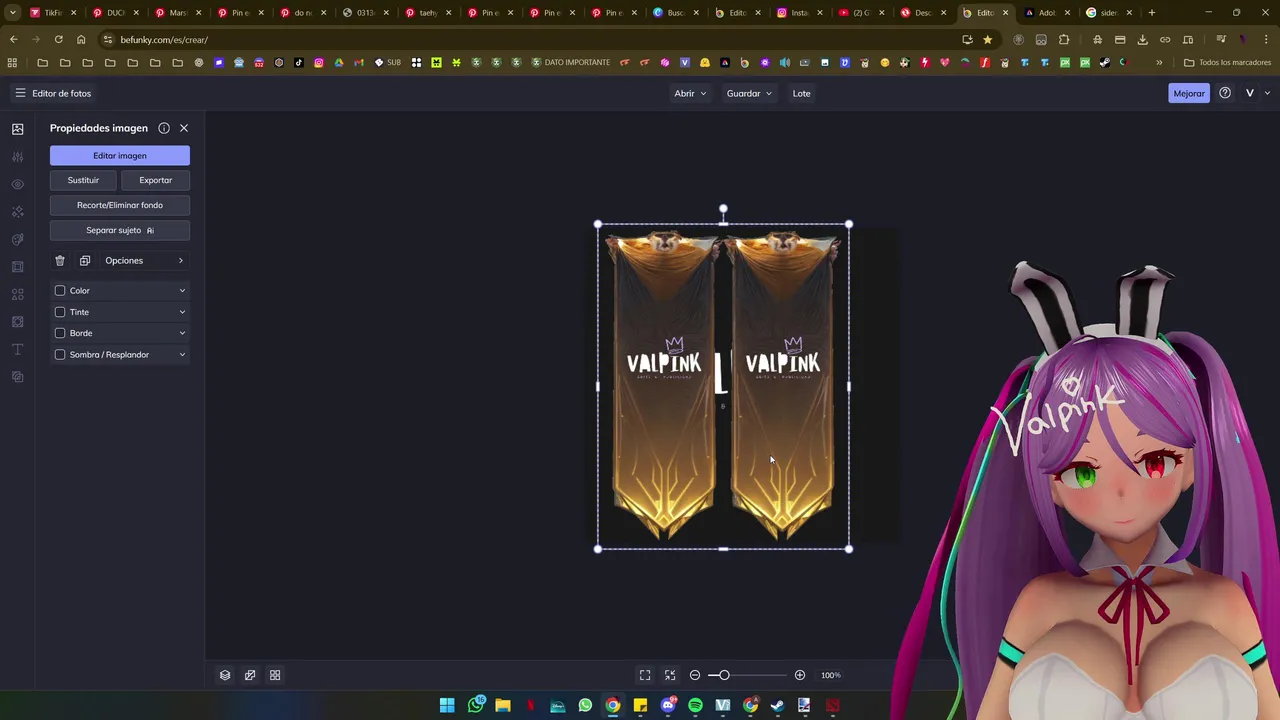Switch to the sider Google tab

(x=1109, y=13)
